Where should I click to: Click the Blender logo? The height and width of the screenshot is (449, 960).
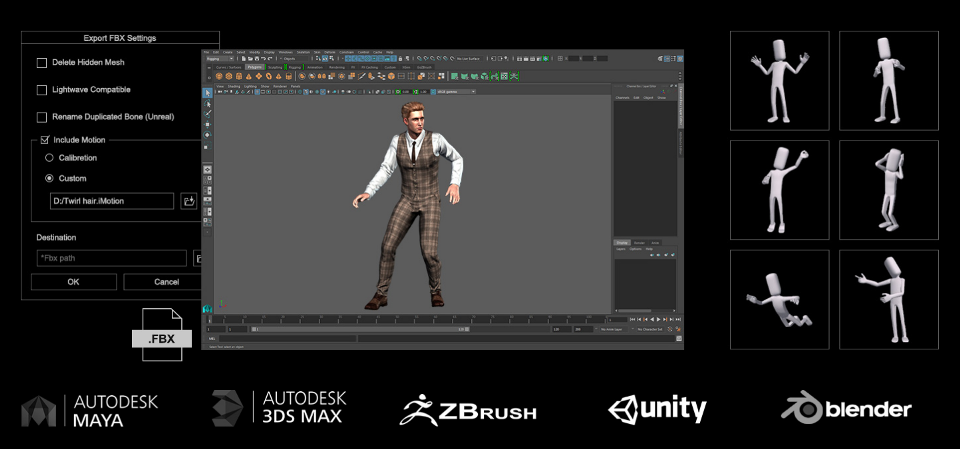pyautogui.click(x=846, y=408)
